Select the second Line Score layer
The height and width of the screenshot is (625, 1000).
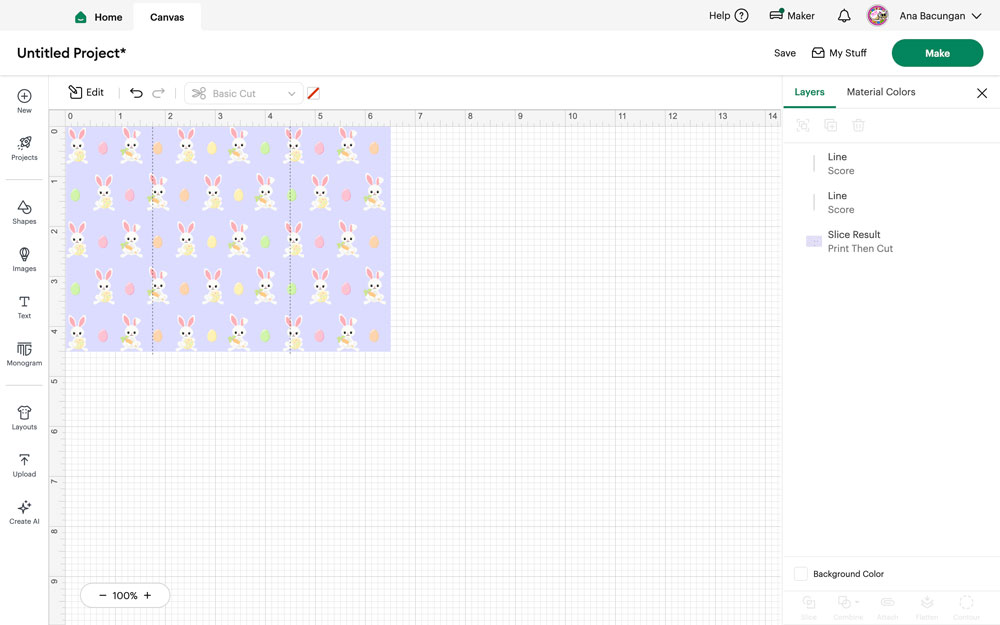pyautogui.click(x=890, y=202)
